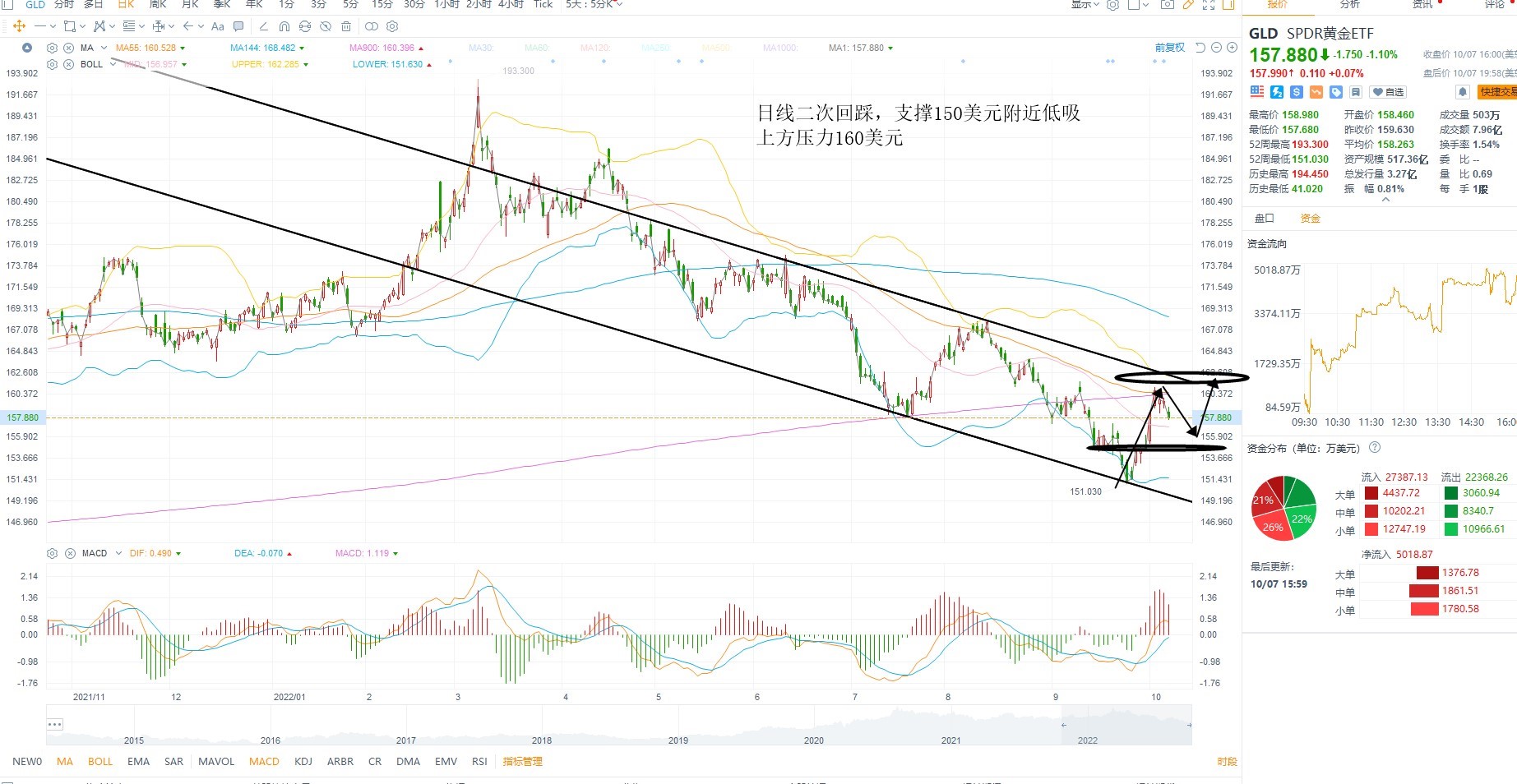
Task: Select the XABCD pattern drawing tool
Action: 99,26
